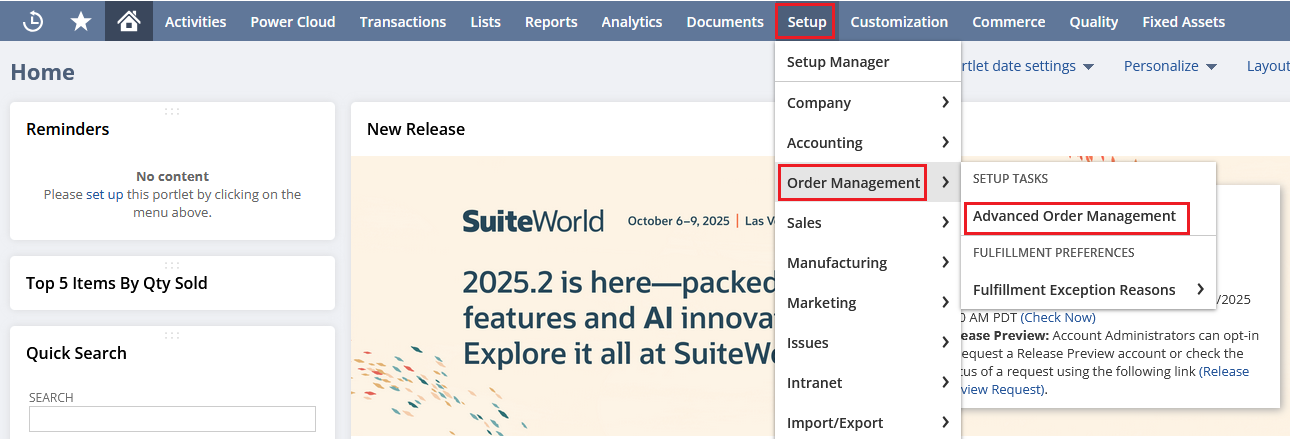Open the Recent Records clock icon
The image size is (1290, 439).
pos(34,21)
